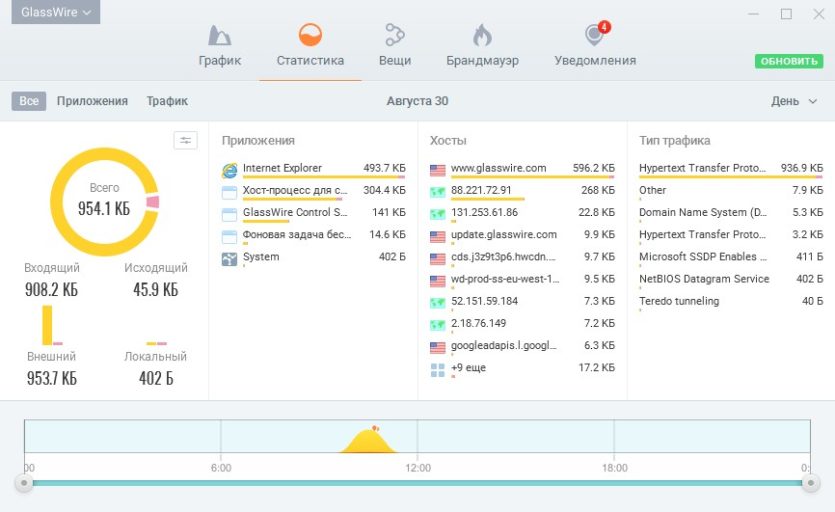Image resolution: width=835 pixels, height=512 pixels.
Task: Maximize the GlassWire window
Action: click(x=786, y=14)
